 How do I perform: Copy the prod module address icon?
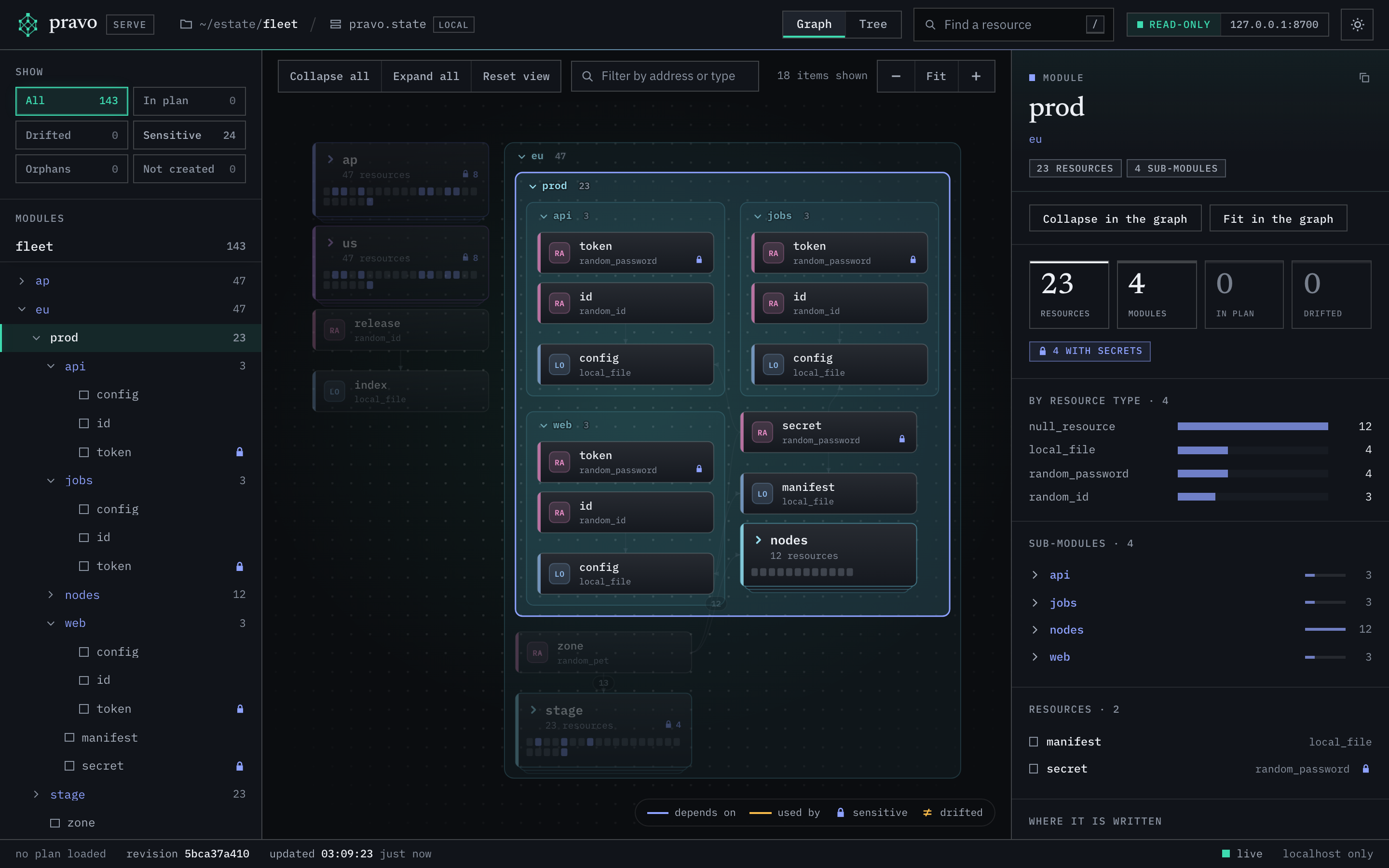1364,78
